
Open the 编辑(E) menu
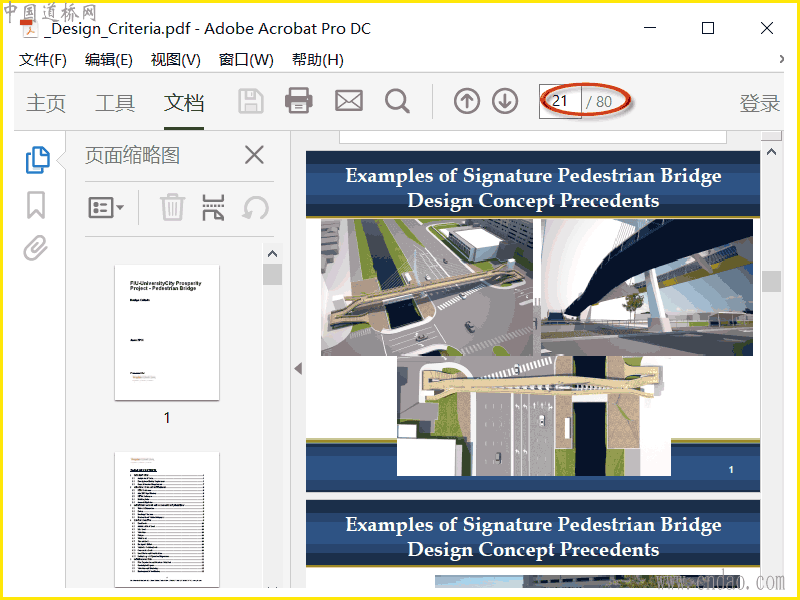(109, 60)
